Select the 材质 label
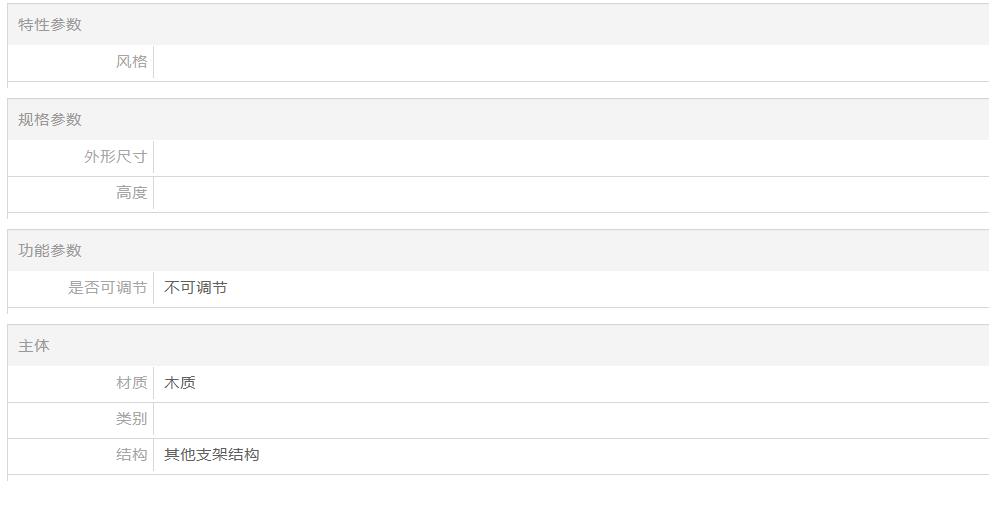The image size is (999, 515). coord(131,383)
